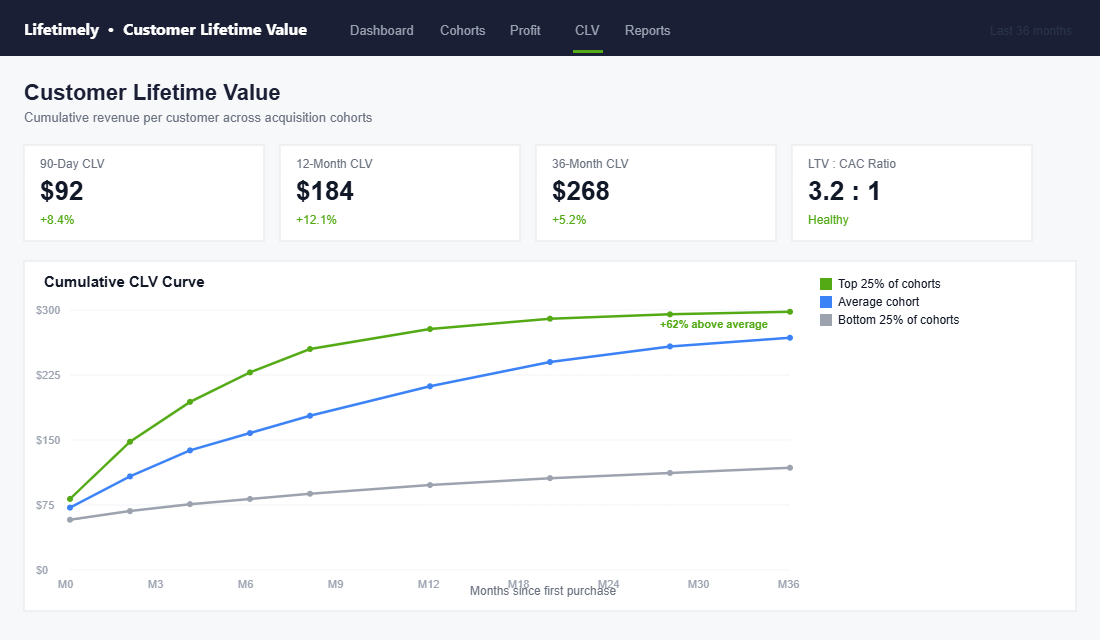Switch to the Dashboard tab

(x=381, y=30)
